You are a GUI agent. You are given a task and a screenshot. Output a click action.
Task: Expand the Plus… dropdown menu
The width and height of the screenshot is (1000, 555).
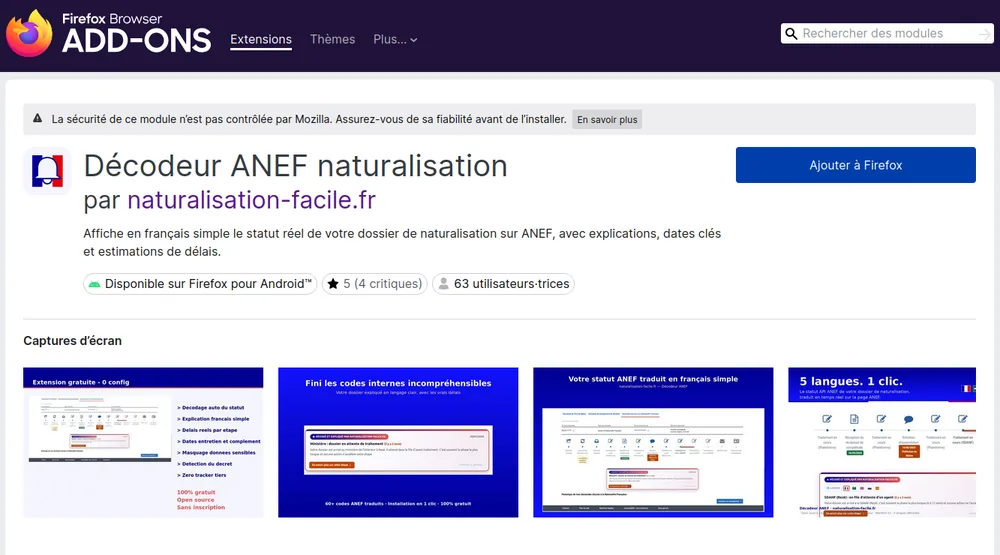(x=395, y=39)
